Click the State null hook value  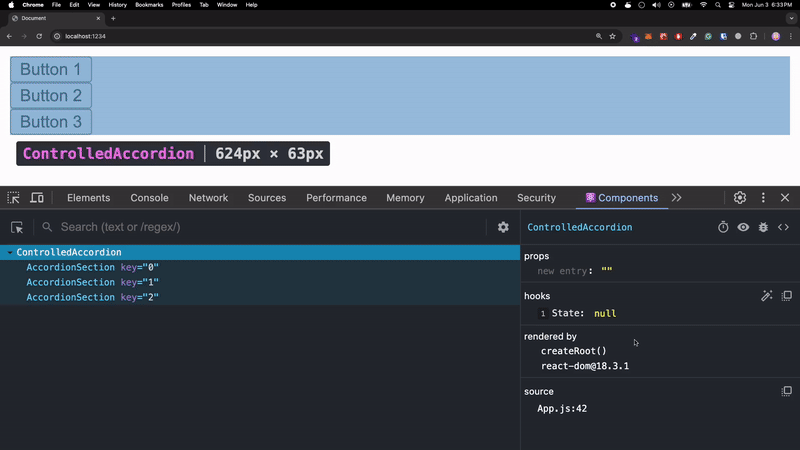coord(605,313)
